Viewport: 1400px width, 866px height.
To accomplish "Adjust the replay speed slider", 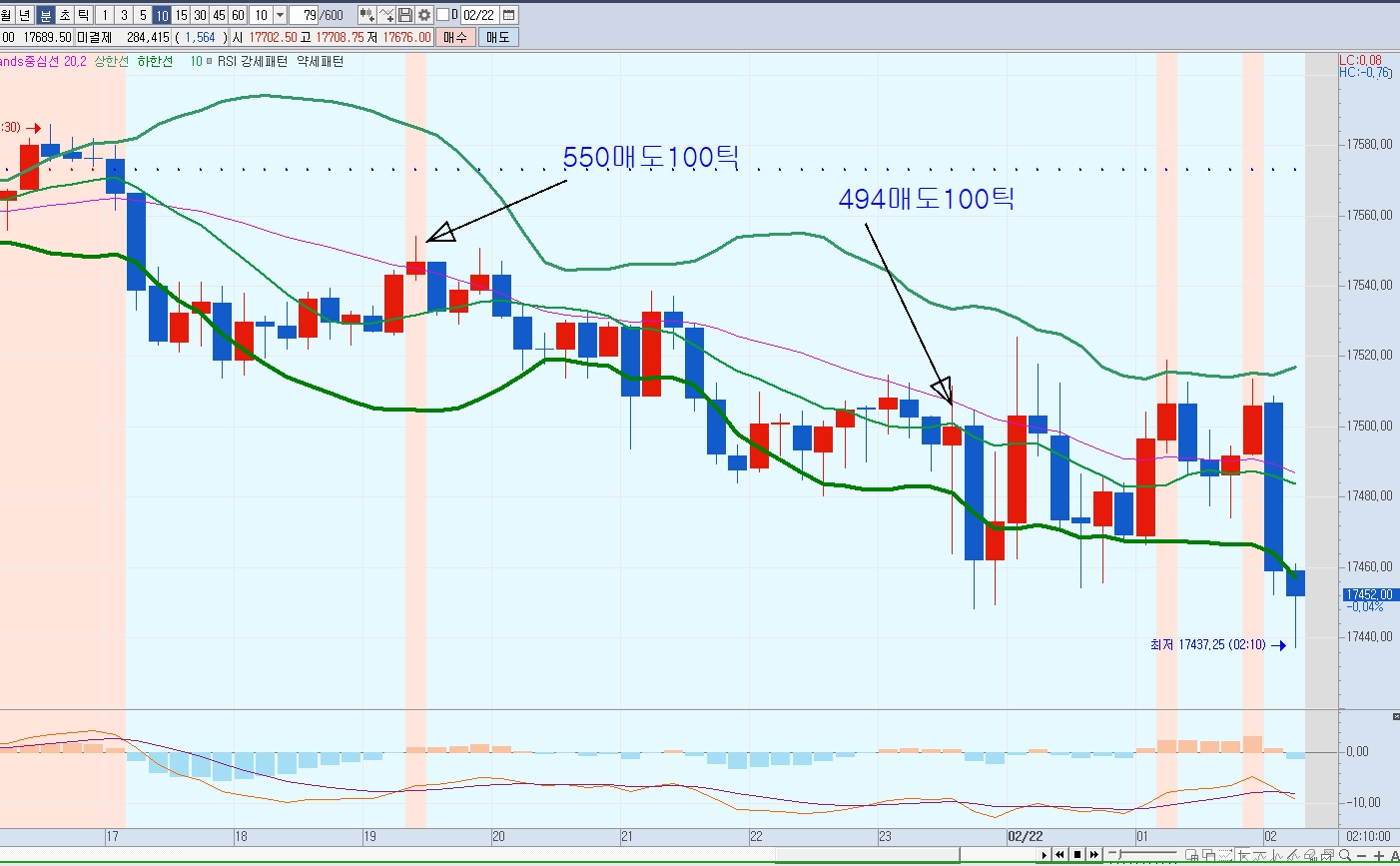I will (1142, 854).
